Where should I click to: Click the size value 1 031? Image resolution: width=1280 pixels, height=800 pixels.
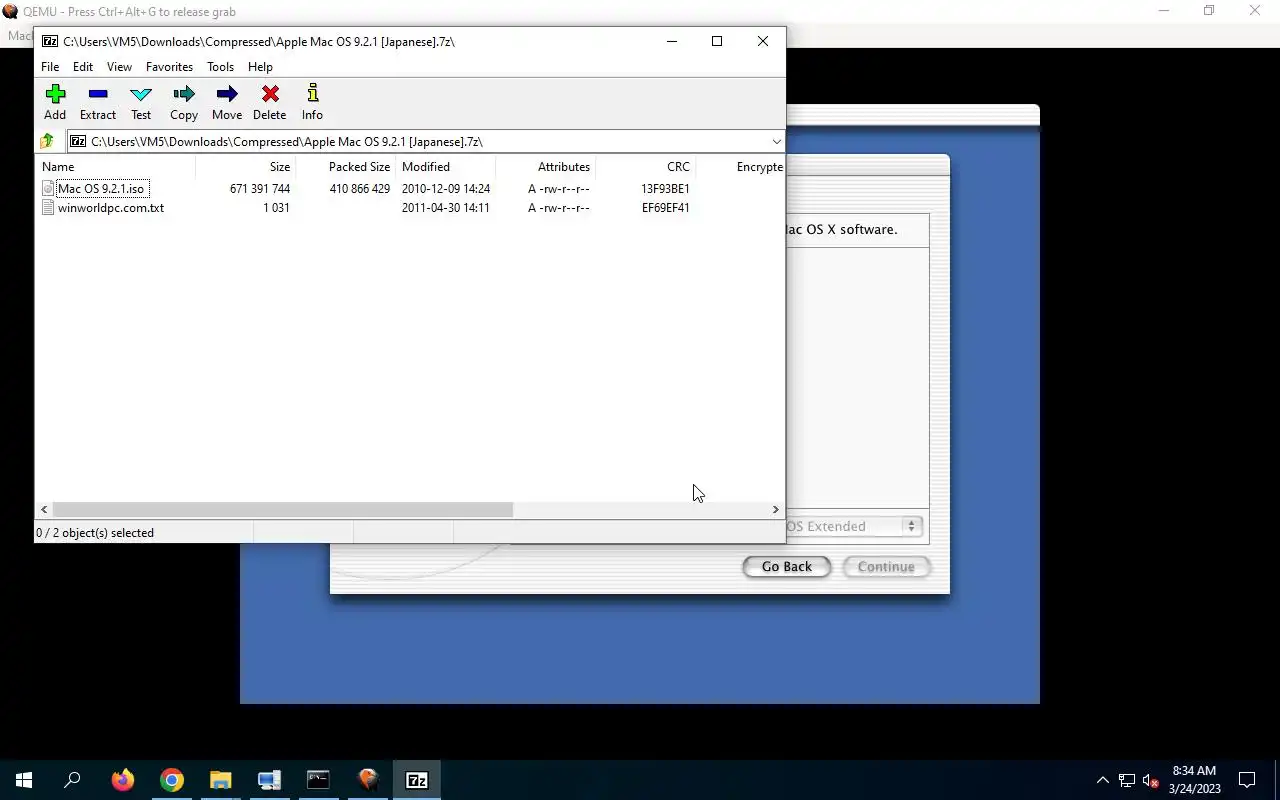277,208
